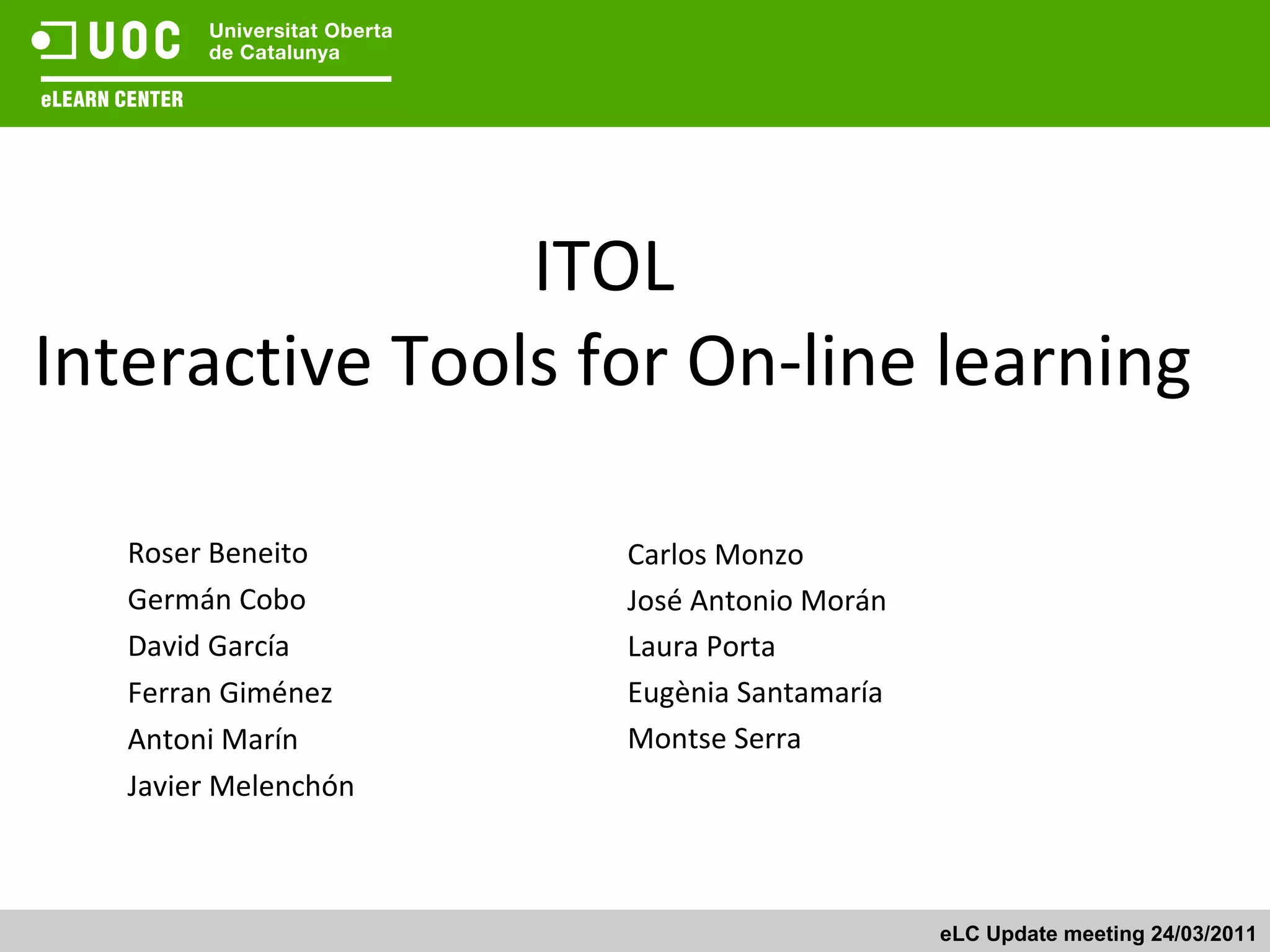The height and width of the screenshot is (952, 1270).
Task: Select the ITOL title heading
Action: pos(605,267)
